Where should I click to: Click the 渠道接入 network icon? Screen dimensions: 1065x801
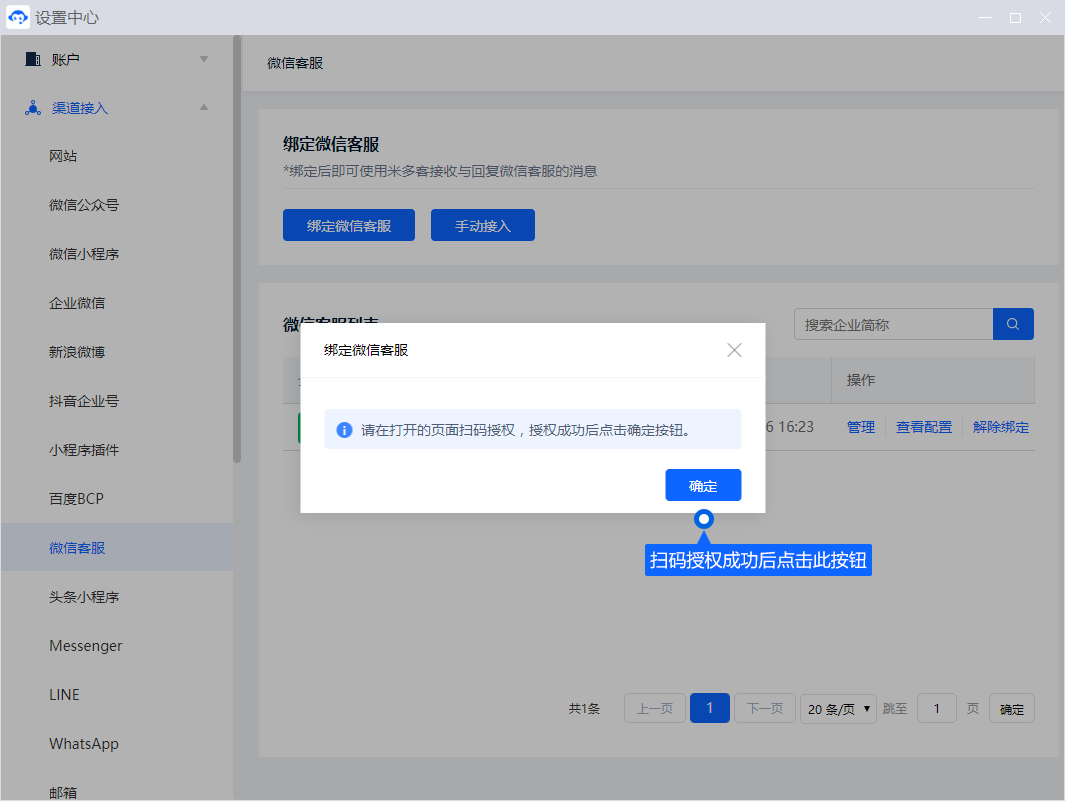point(33,108)
